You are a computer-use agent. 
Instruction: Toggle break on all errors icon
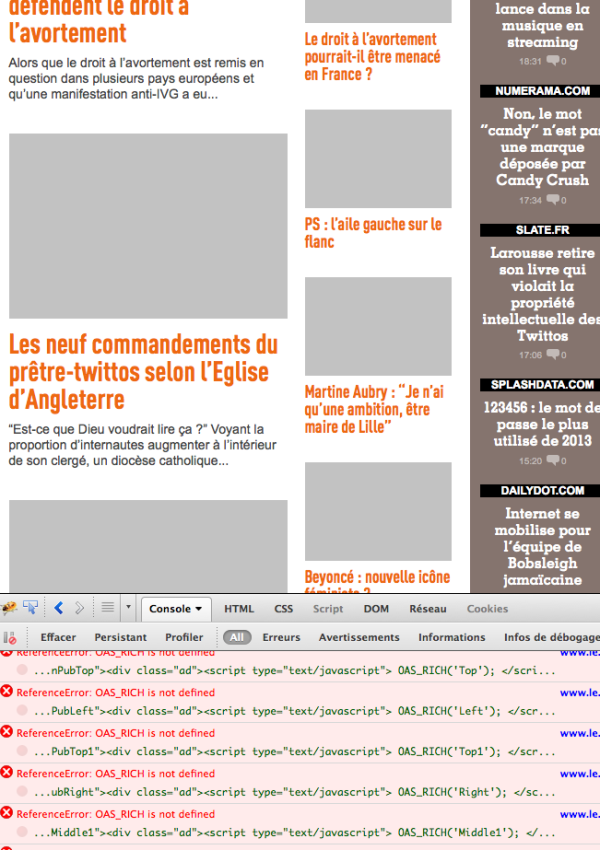pos(10,638)
